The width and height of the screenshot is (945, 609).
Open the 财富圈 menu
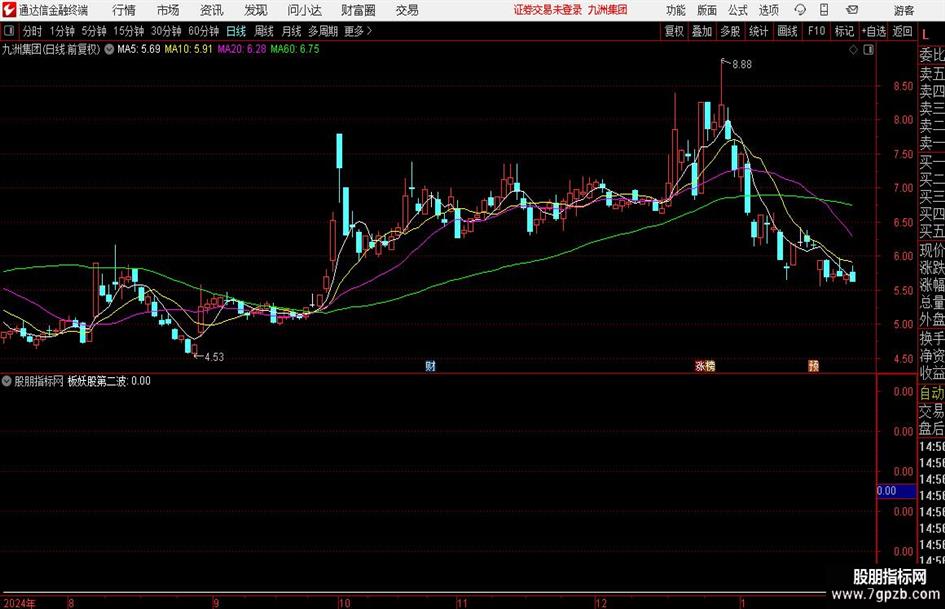click(x=358, y=10)
